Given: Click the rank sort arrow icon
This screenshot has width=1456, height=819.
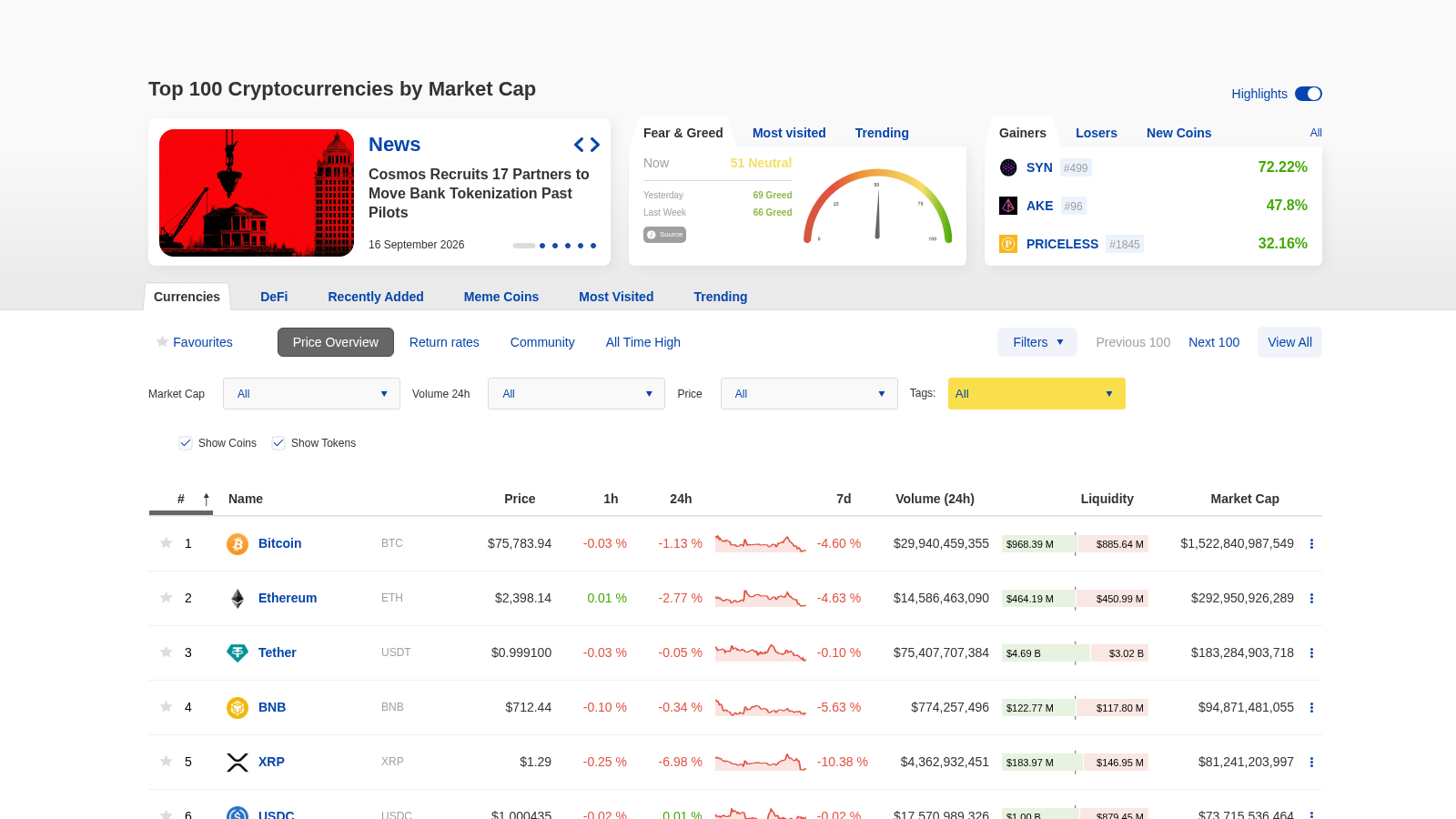Looking at the screenshot, I should pyautogui.click(x=207, y=499).
